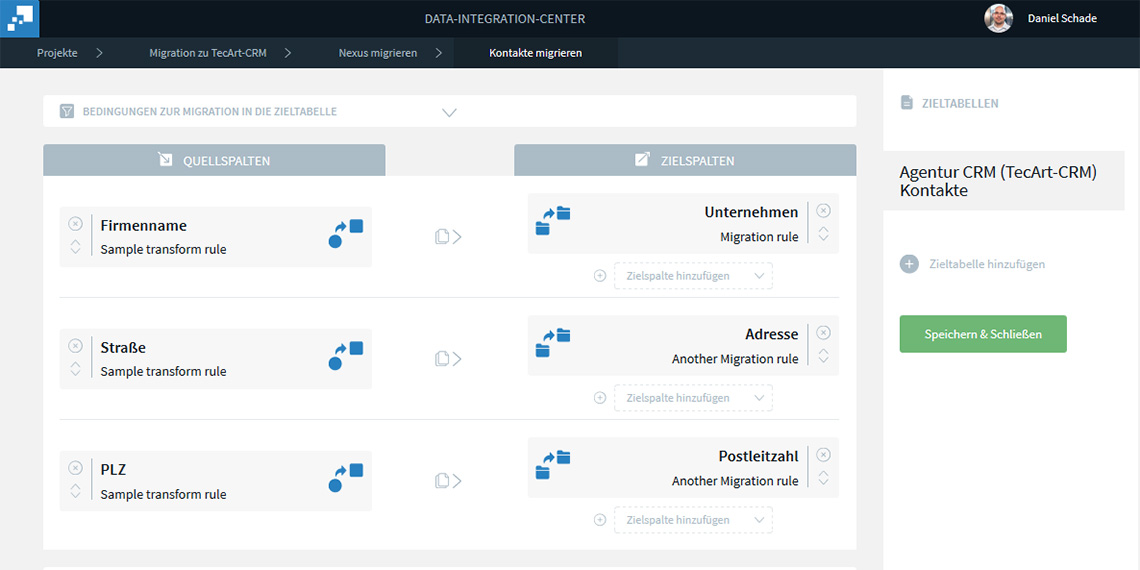
Task: Expand Bedingungen zur Migration section
Action: pos(449,112)
